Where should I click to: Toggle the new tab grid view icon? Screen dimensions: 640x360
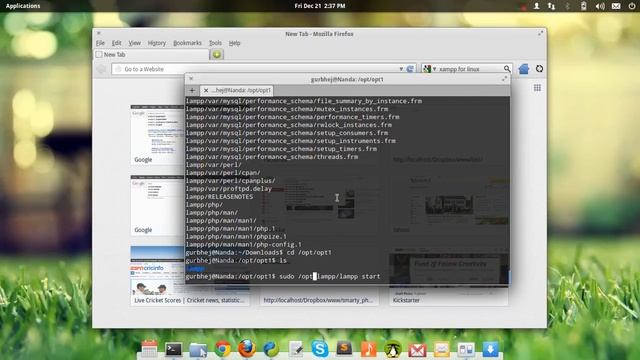coord(537,88)
